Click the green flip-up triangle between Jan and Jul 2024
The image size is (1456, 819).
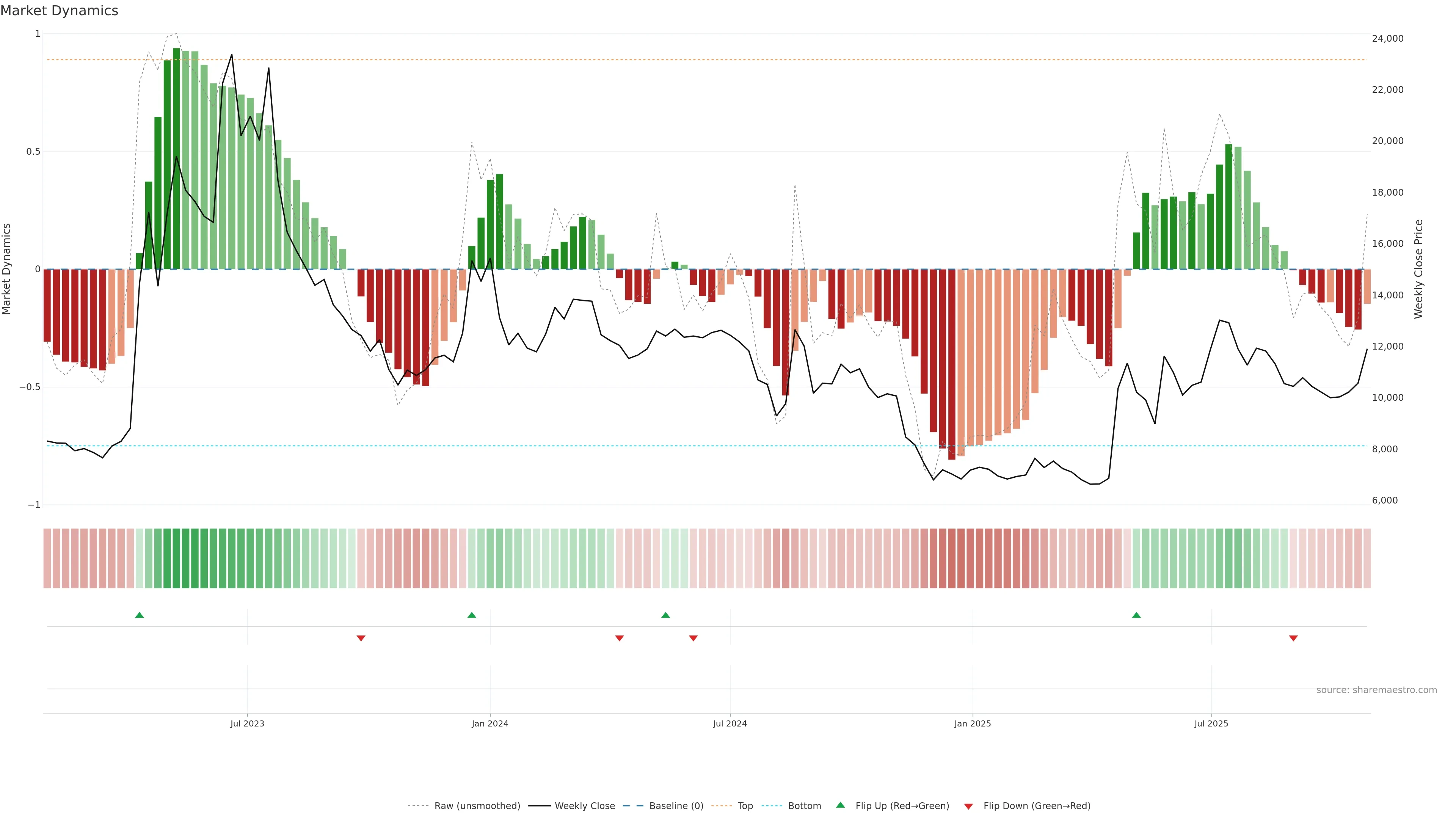coord(666,615)
